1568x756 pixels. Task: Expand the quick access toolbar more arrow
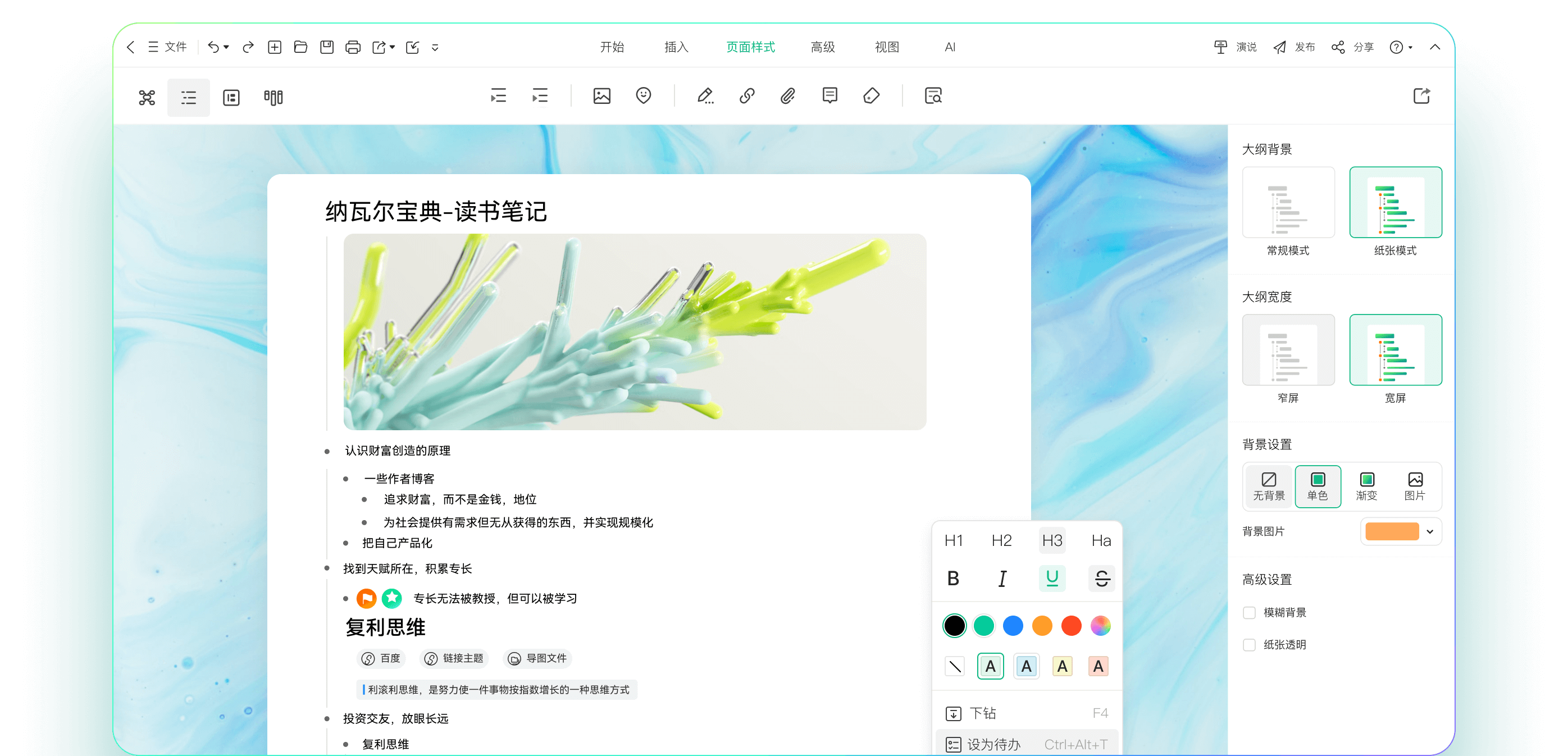[x=435, y=48]
